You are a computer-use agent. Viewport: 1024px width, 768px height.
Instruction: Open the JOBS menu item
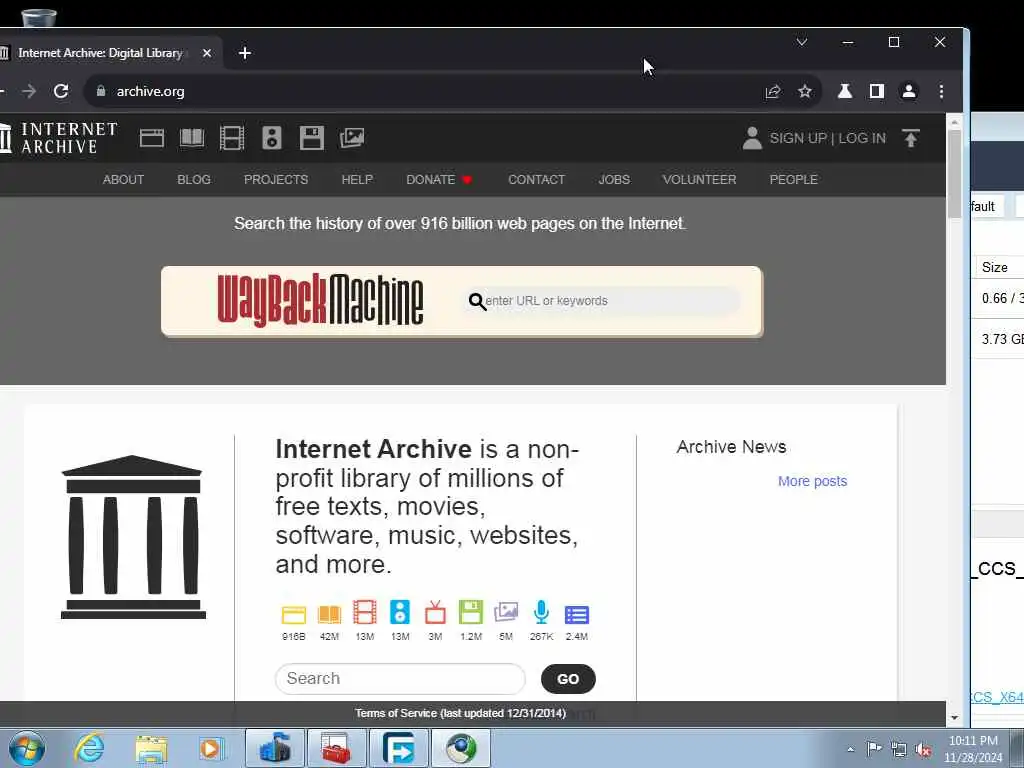click(615, 180)
